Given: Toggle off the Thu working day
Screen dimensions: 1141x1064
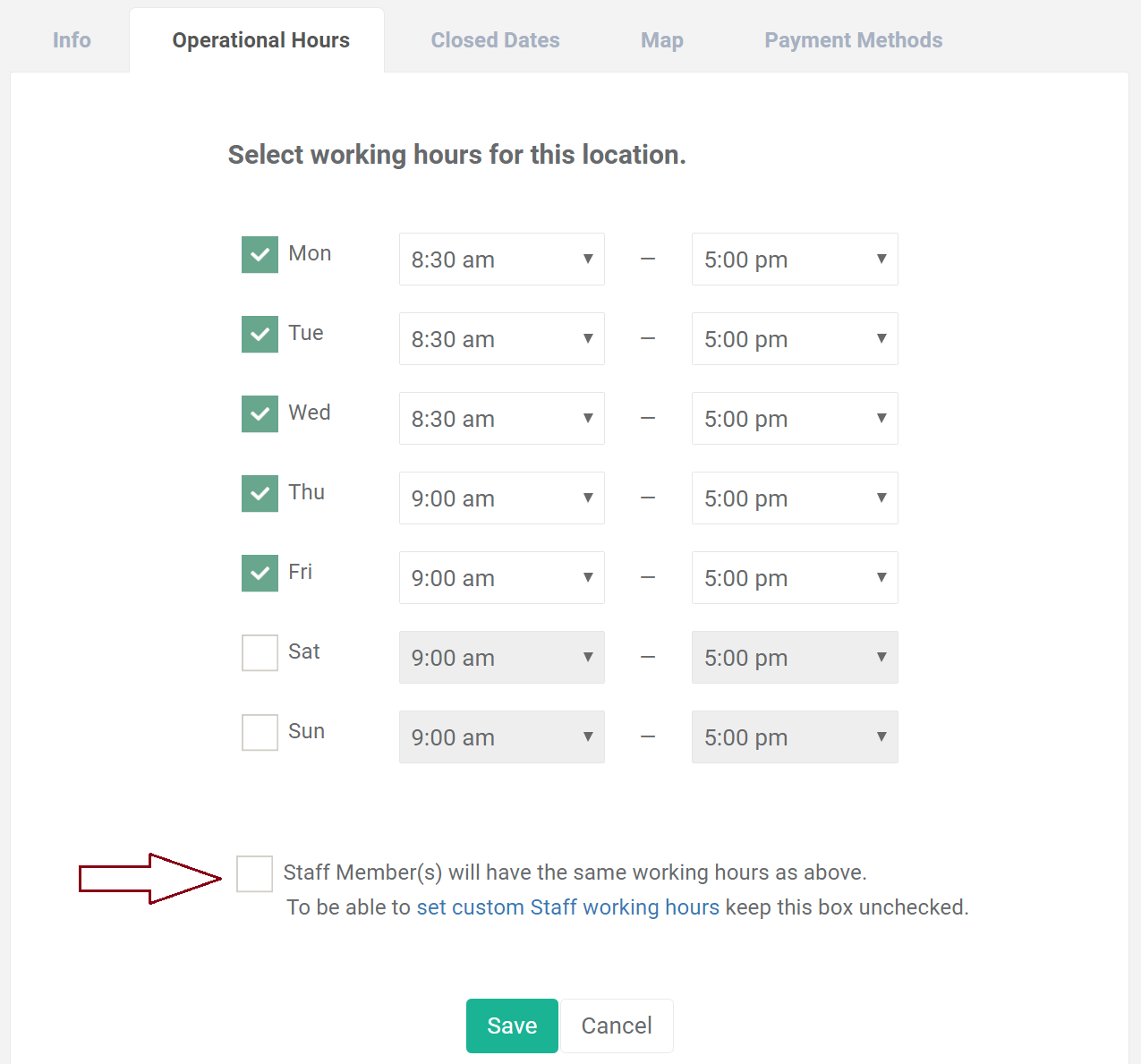Looking at the screenshot, I should 259,493.
